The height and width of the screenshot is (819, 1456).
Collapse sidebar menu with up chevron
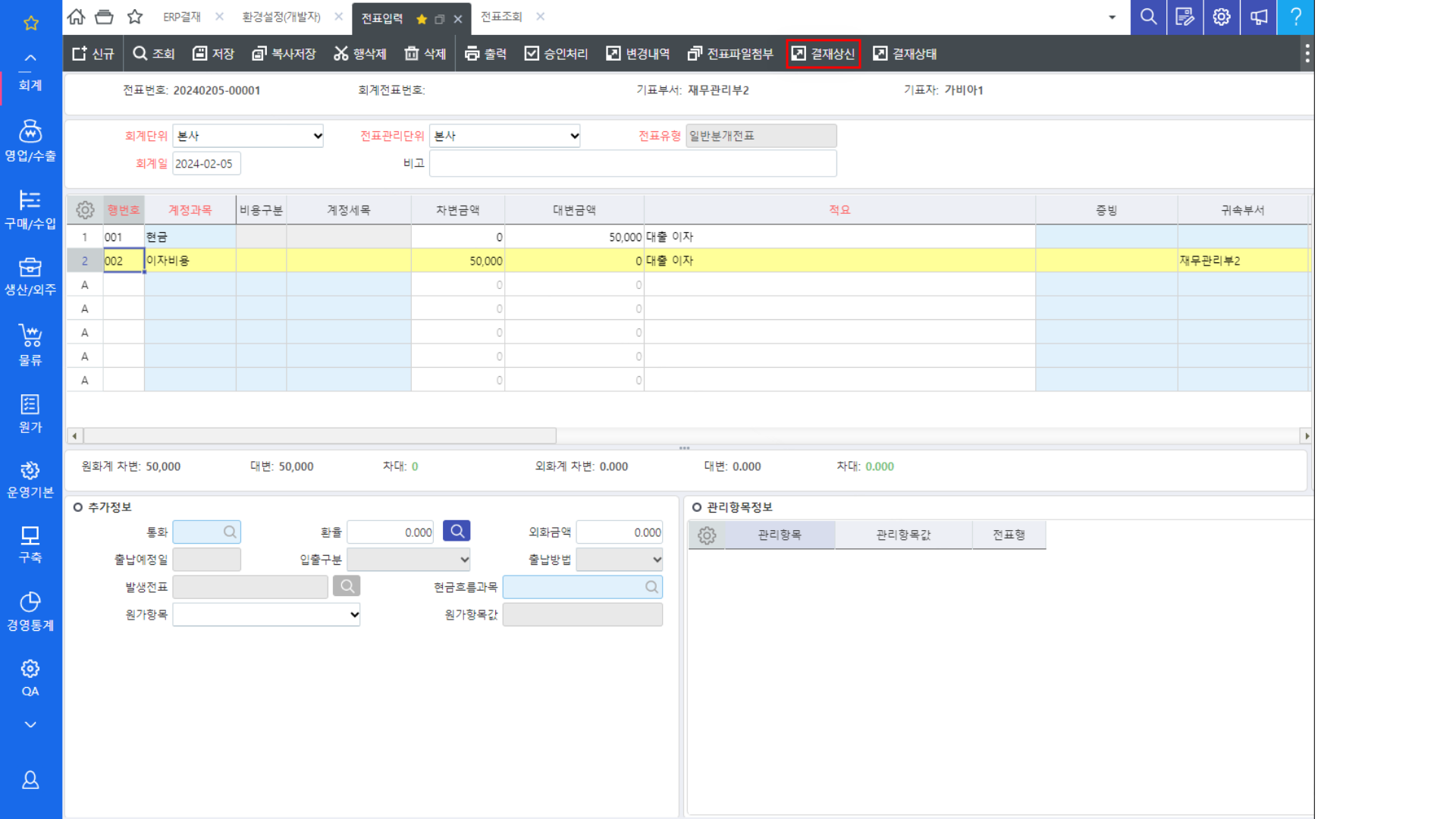point(30,58)
